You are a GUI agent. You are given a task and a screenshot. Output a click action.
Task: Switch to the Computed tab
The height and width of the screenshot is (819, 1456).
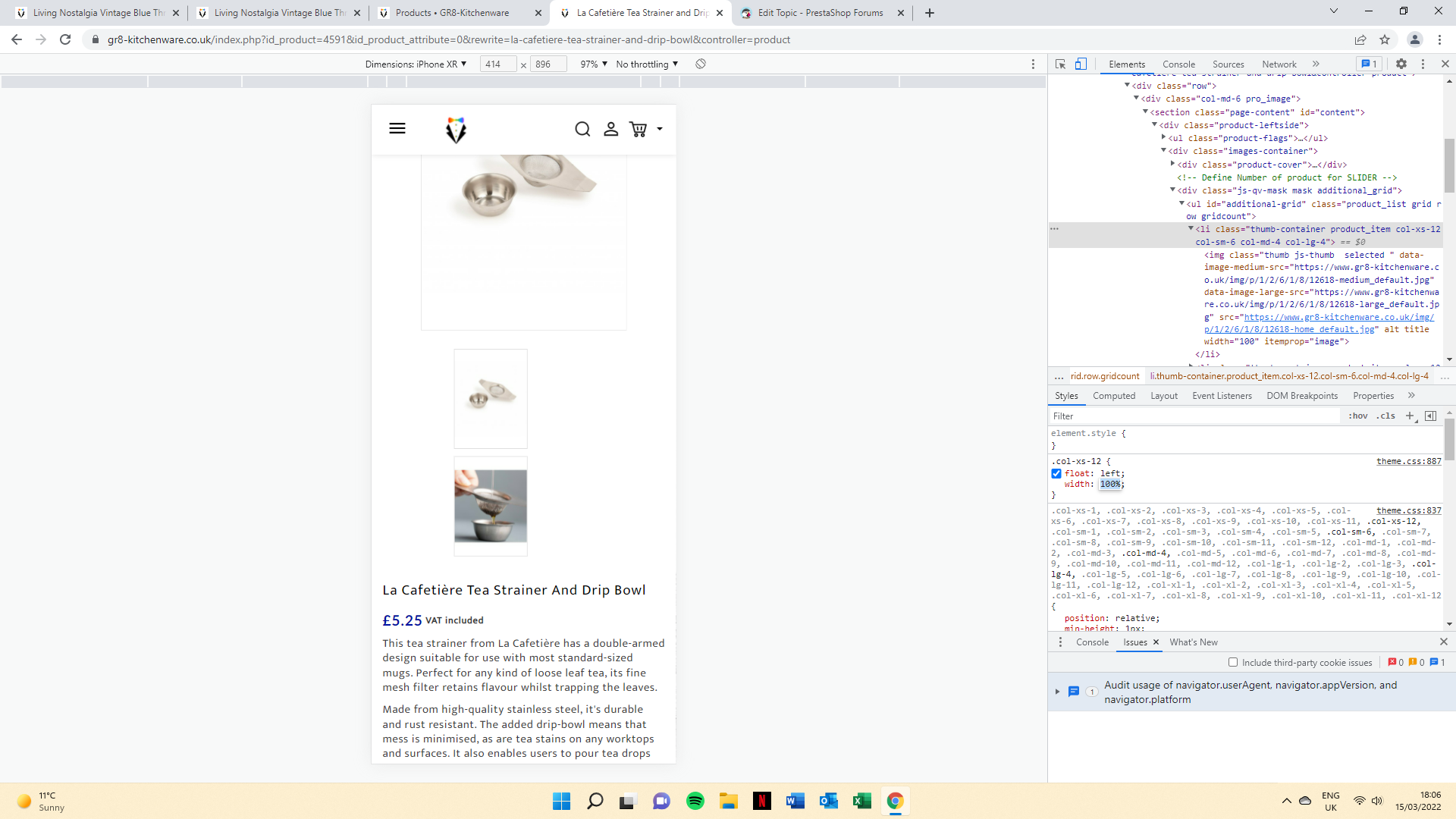click(x=1113, y=396)
